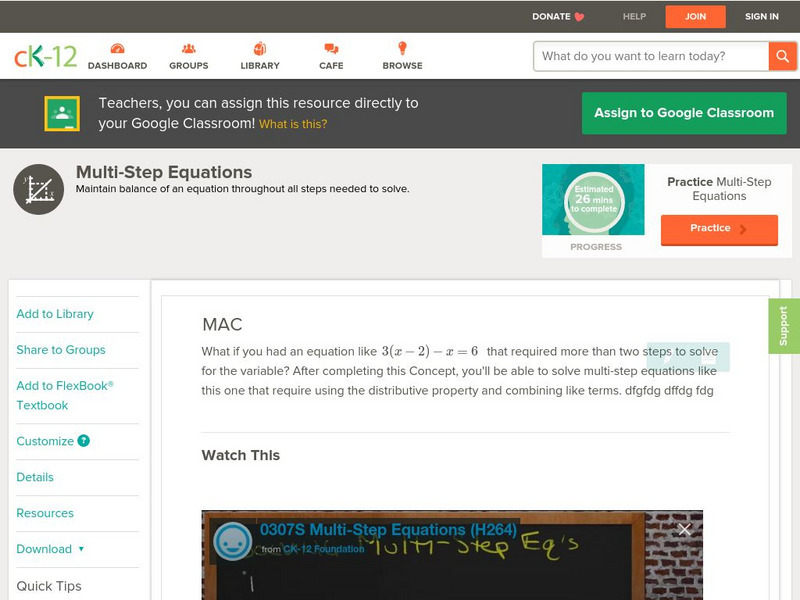This screenshot has height=600, width=800.
Task: Click Share to Groups link
Action: pos(61,350)
